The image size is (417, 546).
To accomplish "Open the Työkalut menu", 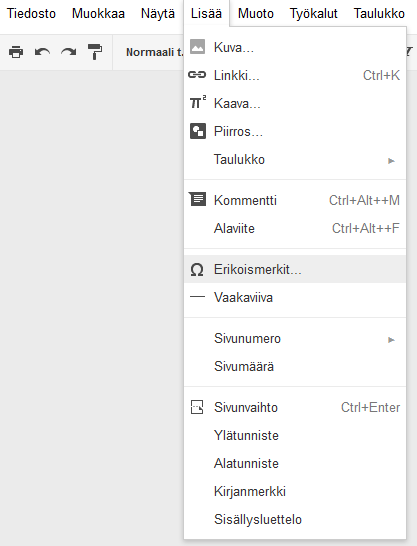I will (314, 14).
